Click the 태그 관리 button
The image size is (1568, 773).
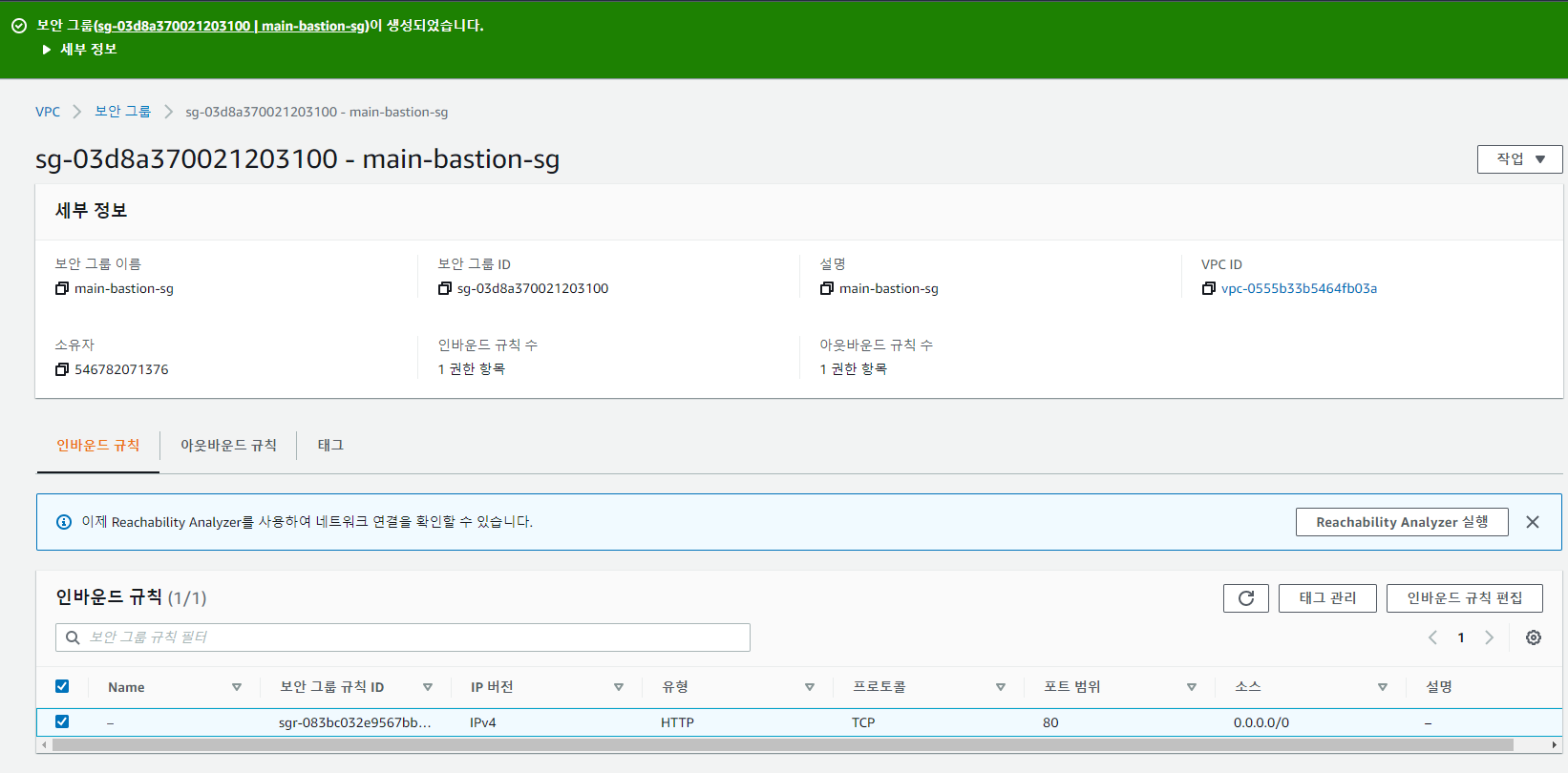(x=1327, y=598)
